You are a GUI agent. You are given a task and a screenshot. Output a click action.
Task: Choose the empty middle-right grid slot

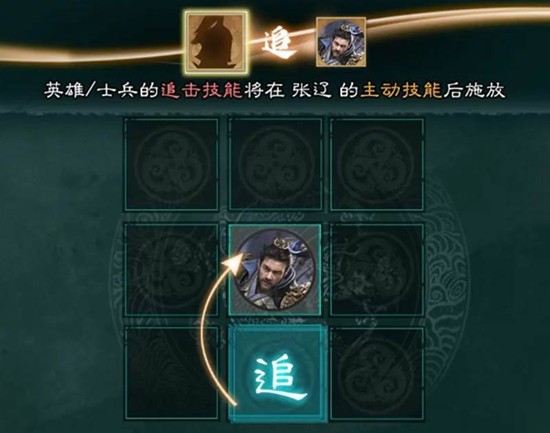(377, 269)
